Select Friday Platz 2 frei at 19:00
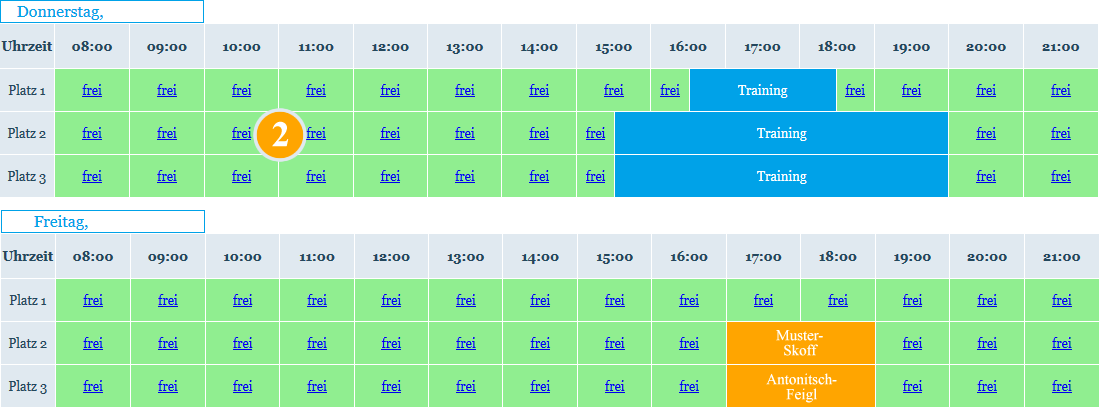The height and width of the screenshot is (407, 1099). click(912, 343)
